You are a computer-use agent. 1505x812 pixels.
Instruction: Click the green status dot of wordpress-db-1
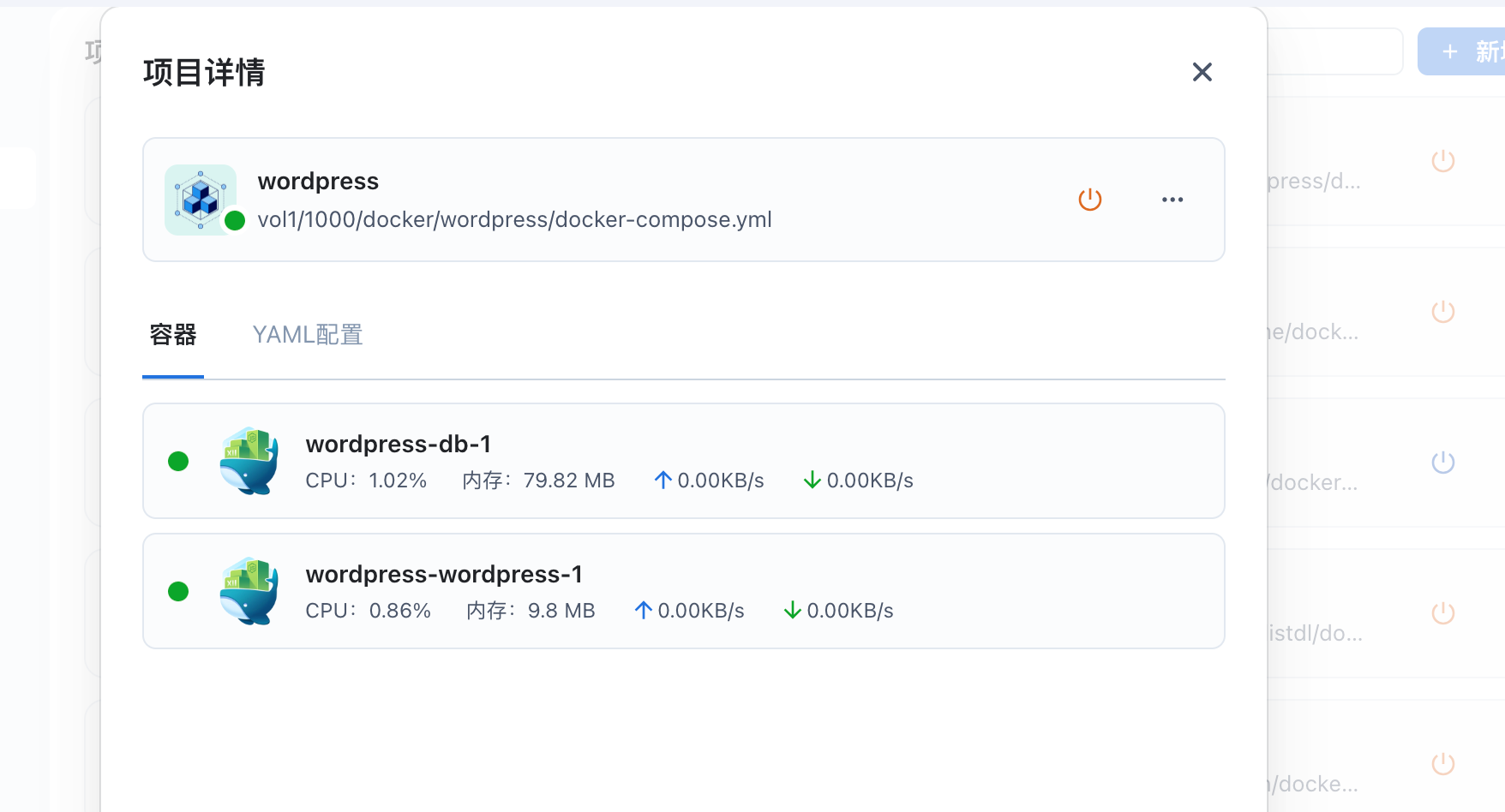tap(178, 462)
